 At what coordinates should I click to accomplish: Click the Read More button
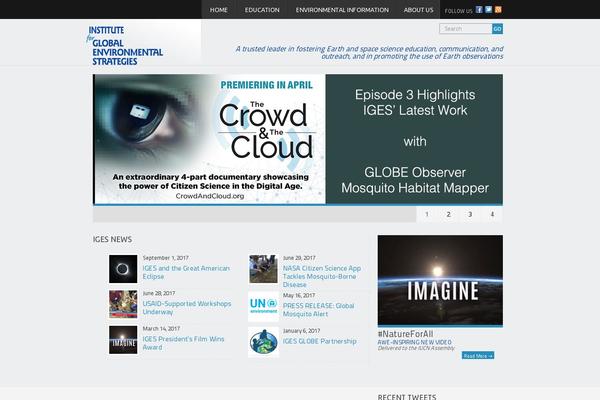coord(478,356)
